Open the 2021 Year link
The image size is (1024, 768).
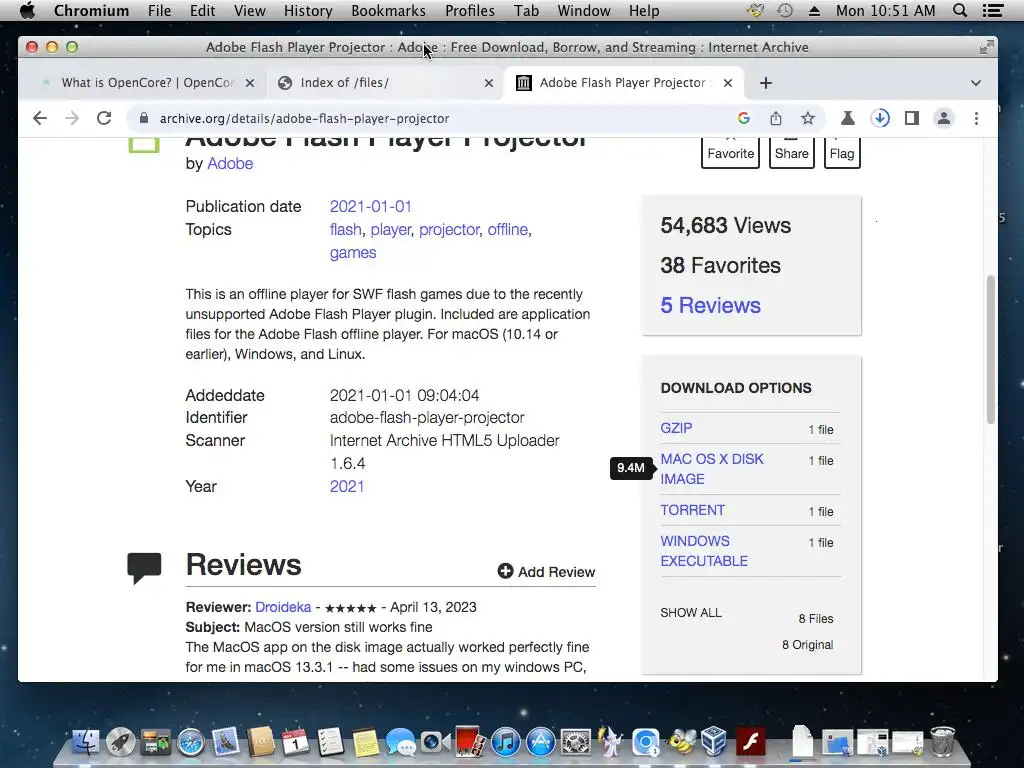[x=347, y=487]
